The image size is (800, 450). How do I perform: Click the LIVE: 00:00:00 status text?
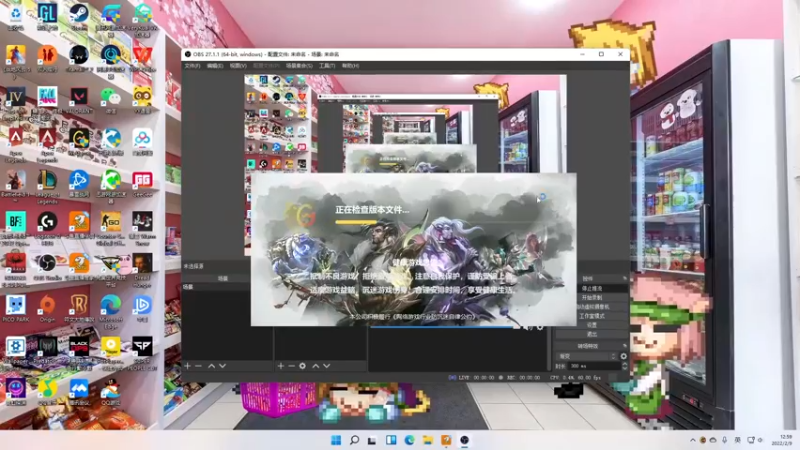[x=476, y=378]
